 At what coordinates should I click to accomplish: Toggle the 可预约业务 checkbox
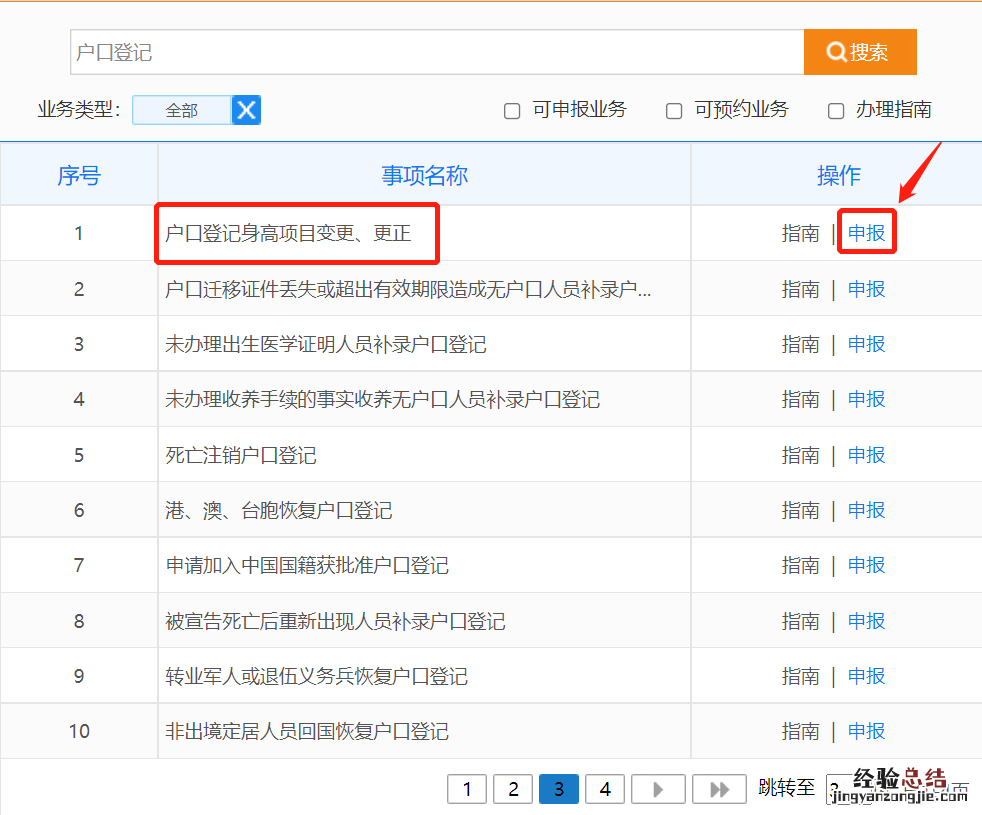click(674, 111)
